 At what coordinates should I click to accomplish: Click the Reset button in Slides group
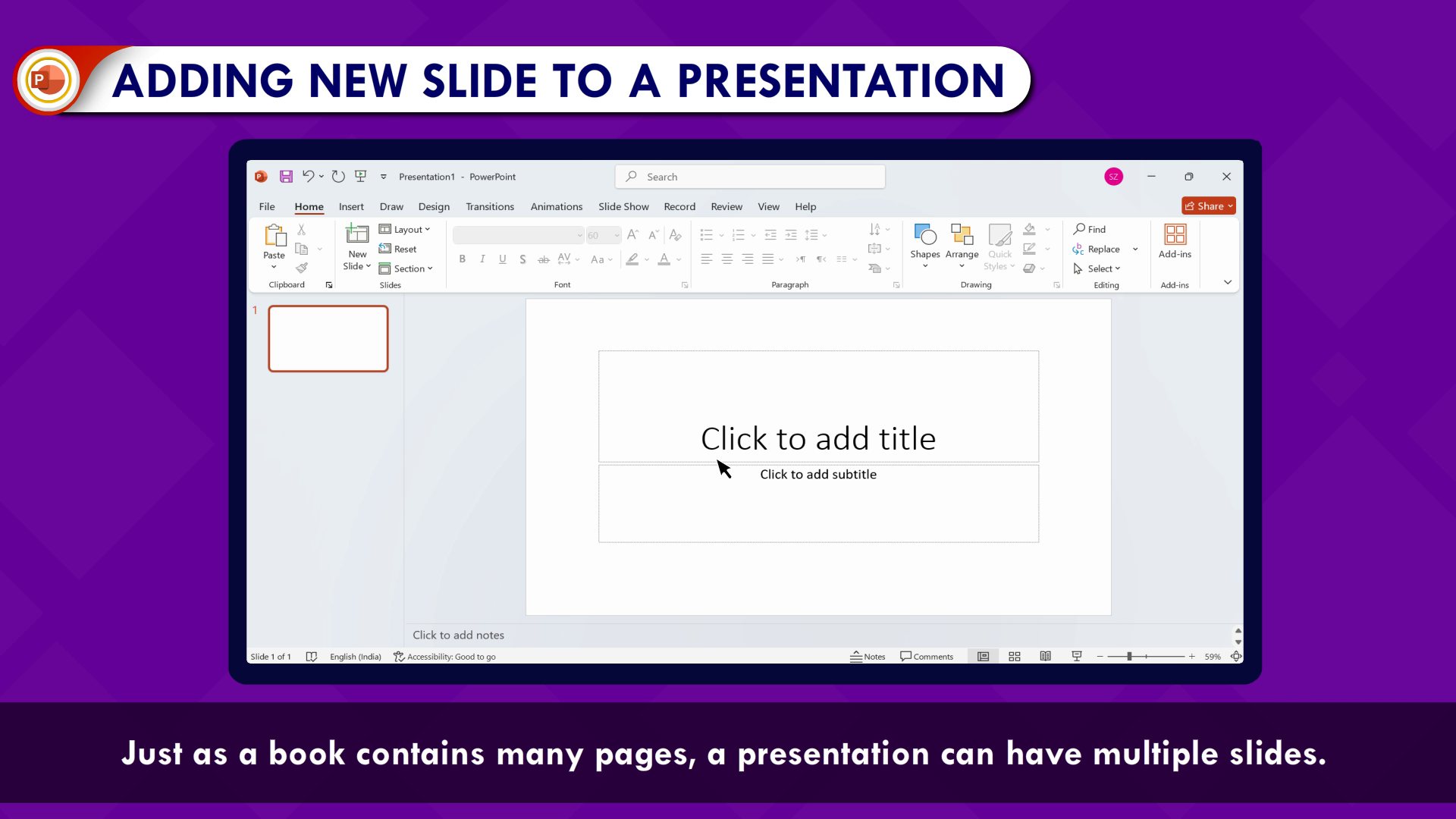click(398, 249)
